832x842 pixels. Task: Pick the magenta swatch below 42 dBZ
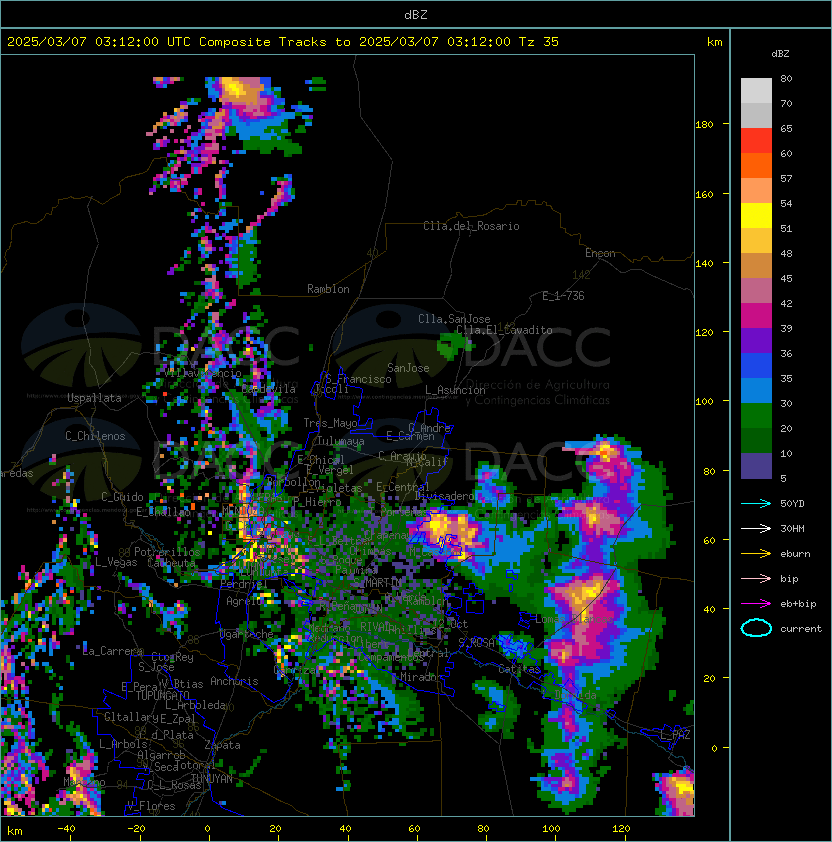[756, 316]
